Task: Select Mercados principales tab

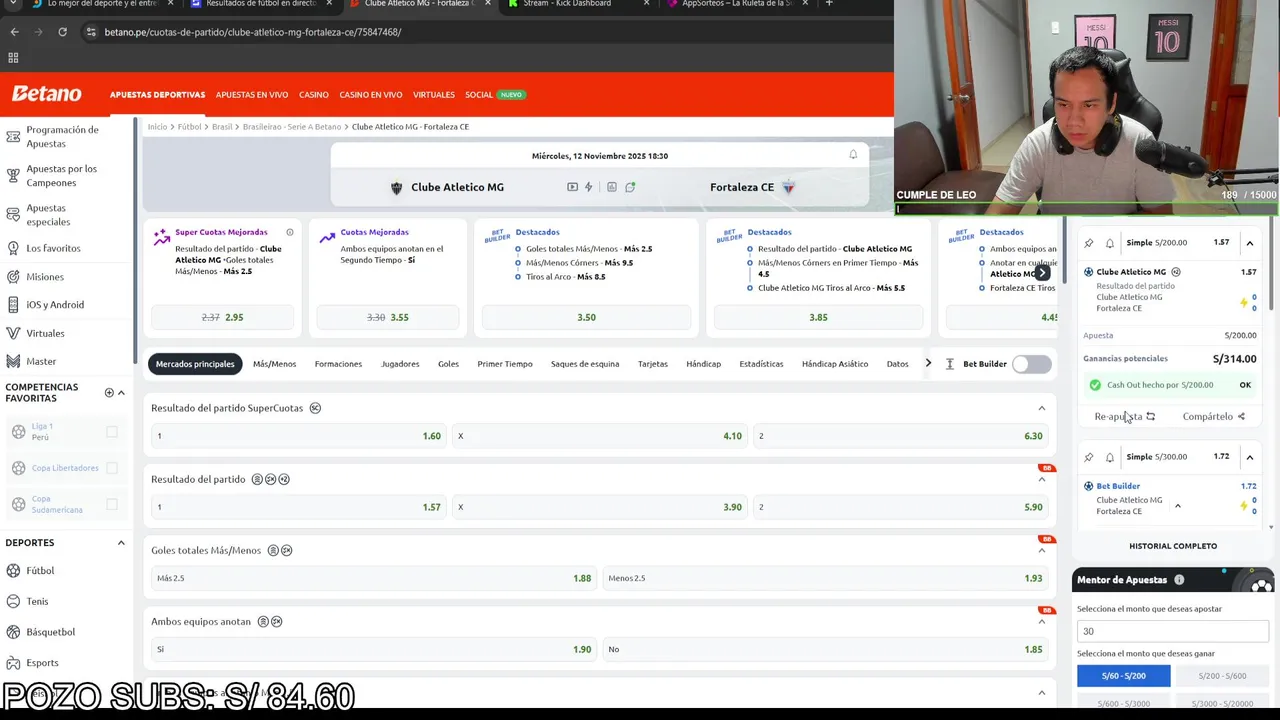Action: [195, 364]
